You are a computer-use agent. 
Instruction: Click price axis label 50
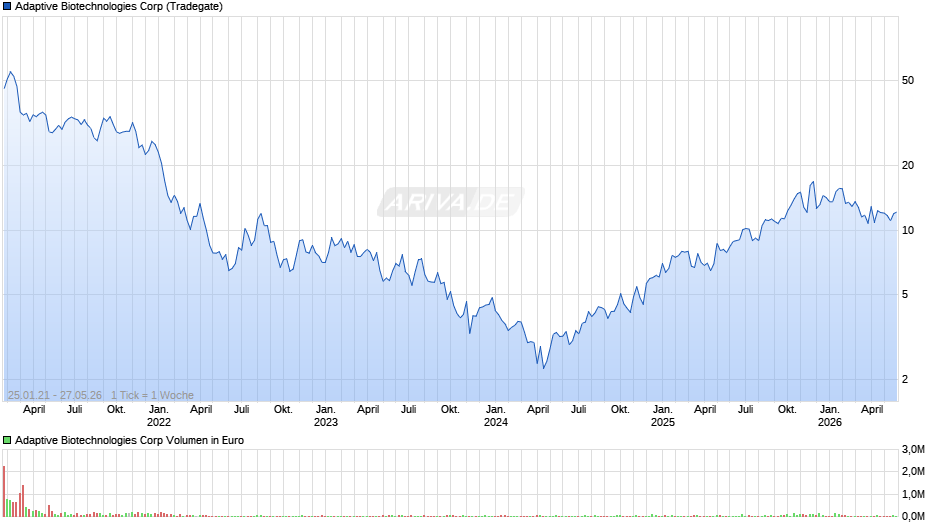click(x=908, y=80)
